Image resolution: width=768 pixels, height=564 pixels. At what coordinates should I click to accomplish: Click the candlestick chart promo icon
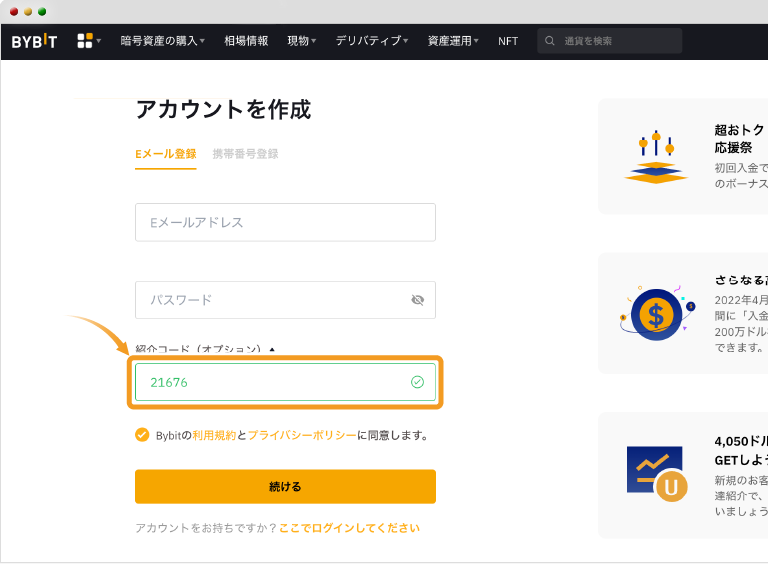tap(656, 157)
